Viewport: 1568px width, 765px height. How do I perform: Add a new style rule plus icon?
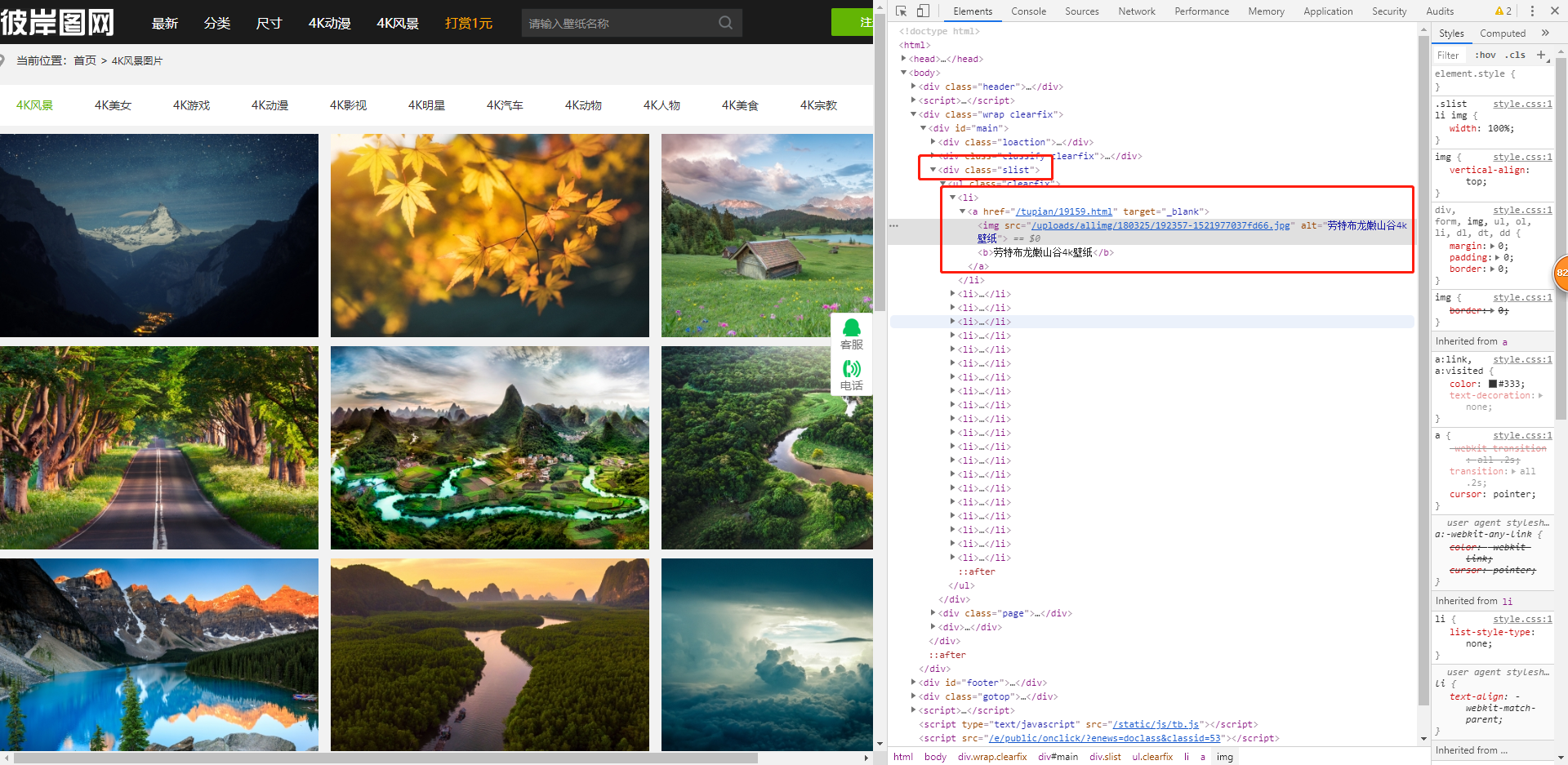(1541, 55)
